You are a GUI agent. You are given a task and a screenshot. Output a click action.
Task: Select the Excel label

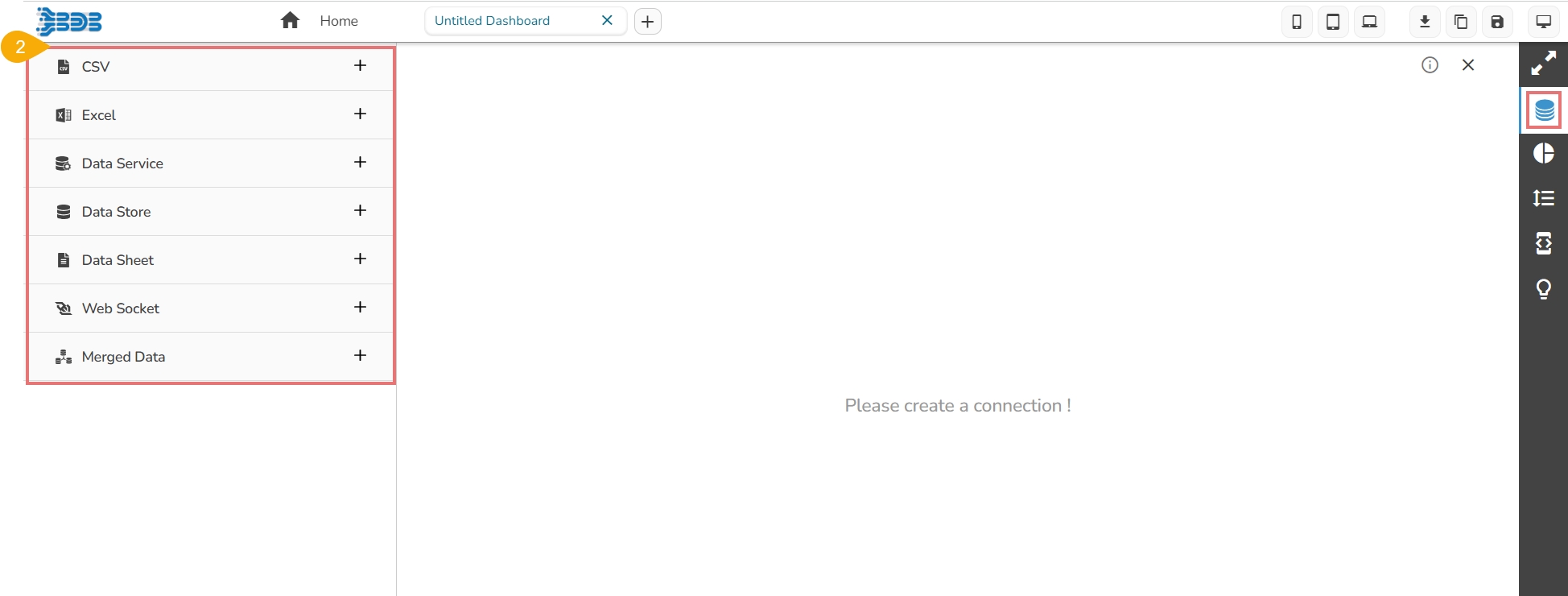pos(99,115)
